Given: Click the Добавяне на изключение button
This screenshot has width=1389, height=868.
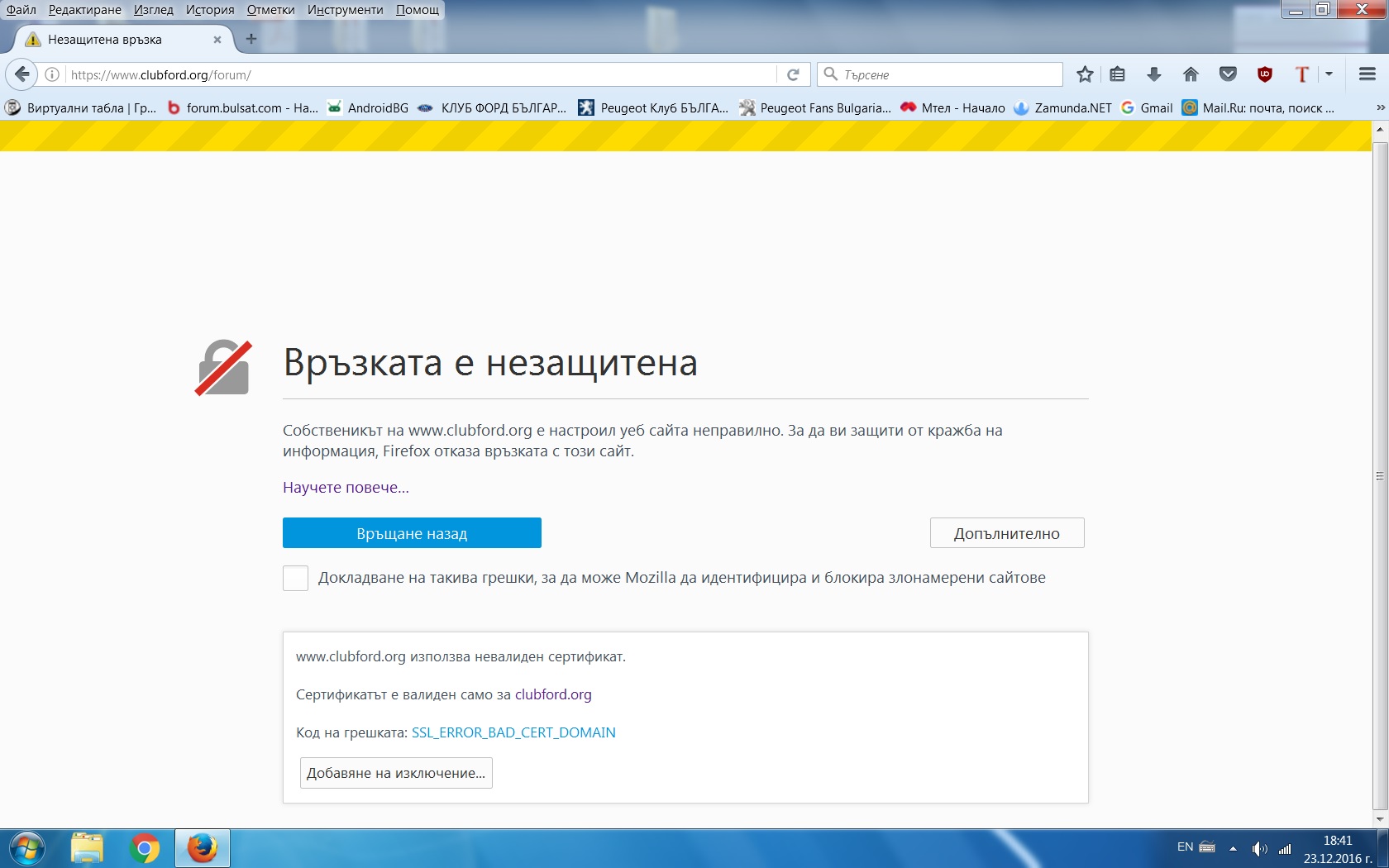Looking at the screenshot, I should (x=396, y=773).
